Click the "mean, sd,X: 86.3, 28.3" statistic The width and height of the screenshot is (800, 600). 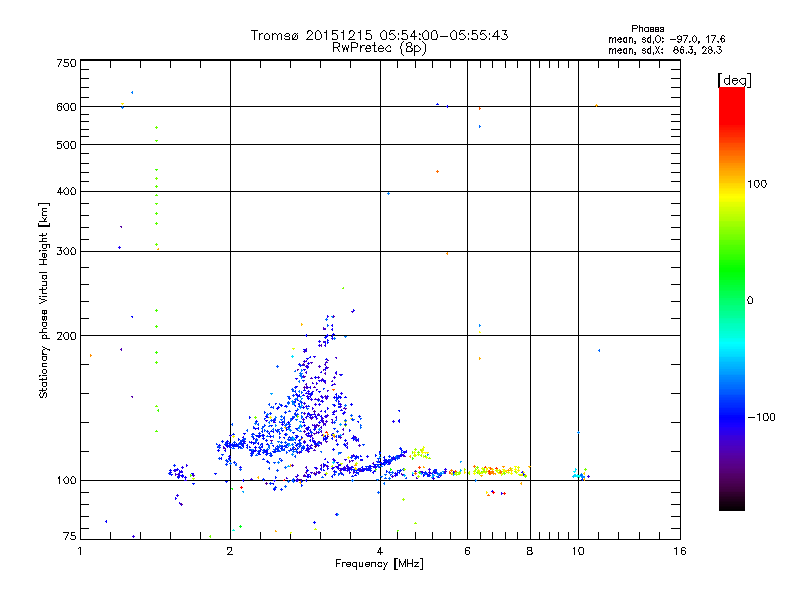665,50
